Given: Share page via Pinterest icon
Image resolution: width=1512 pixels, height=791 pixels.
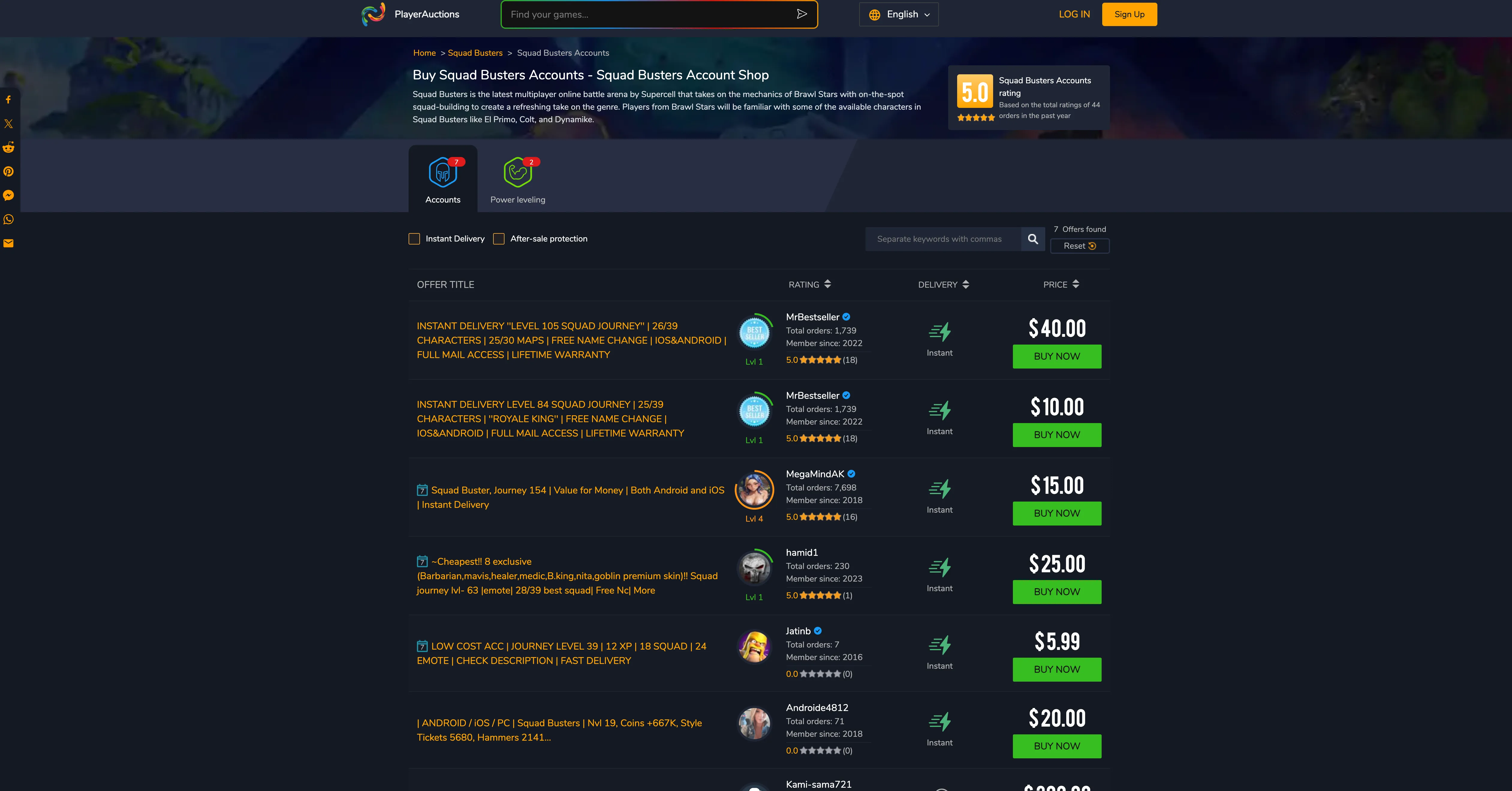Looking at the screenshot, I should (x=8, y=171).
